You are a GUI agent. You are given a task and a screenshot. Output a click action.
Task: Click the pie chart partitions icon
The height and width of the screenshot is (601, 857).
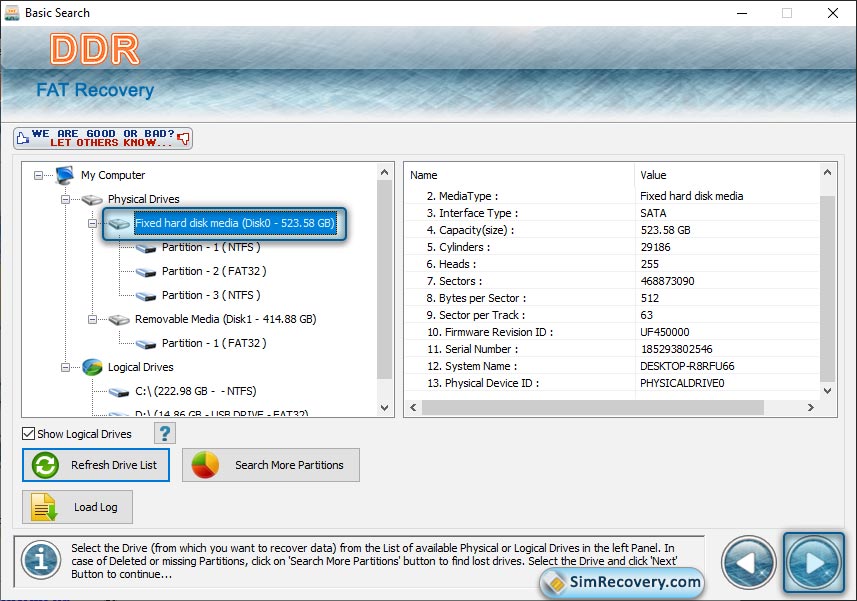pyautogui.click(x=205, y=465)
